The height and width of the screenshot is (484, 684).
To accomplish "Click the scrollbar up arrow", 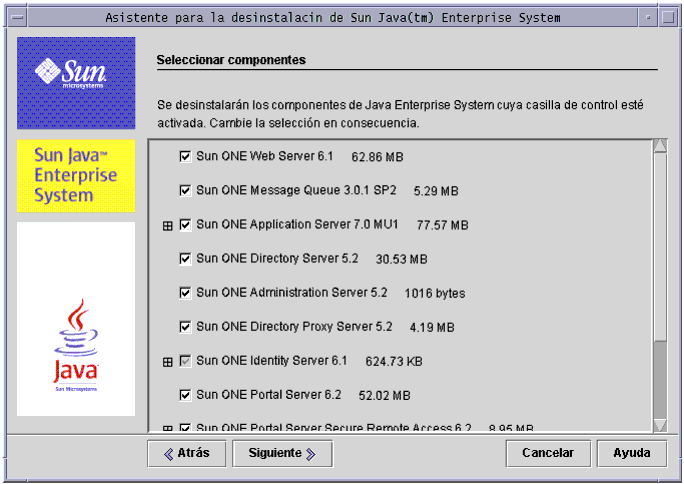I will point(660,146).
